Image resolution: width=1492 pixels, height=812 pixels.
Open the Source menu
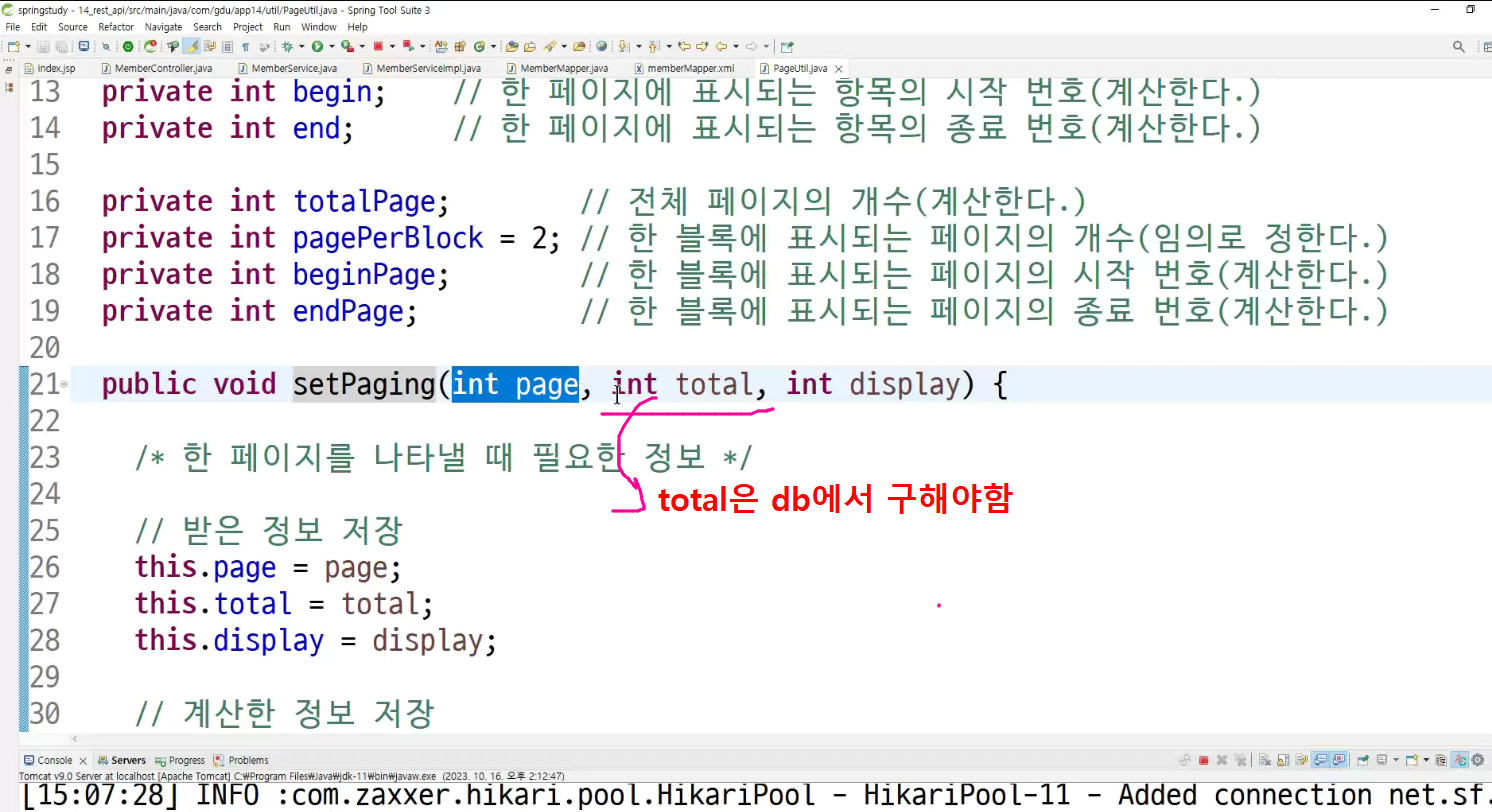coord(72,27)
